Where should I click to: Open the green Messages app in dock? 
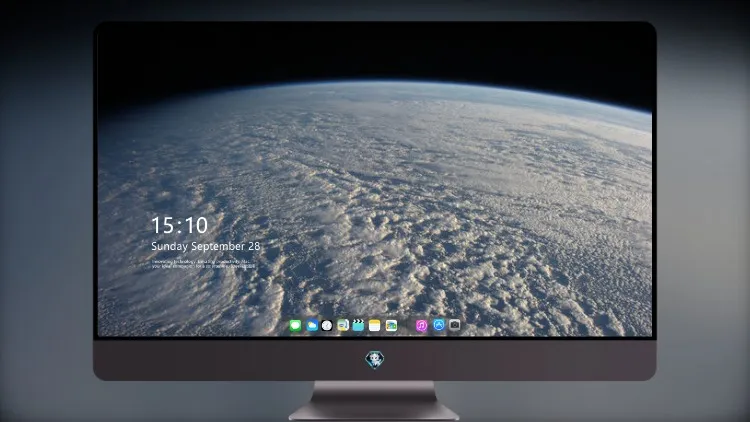pyautogui.click(x=295, y=326)
